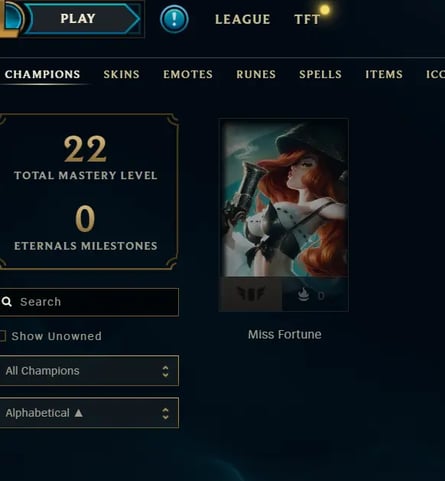Screen dimensions: 445x481
Task: Click the yellow notification dot next to TFT
Action: pyautogui.click(x=325, y=10)
